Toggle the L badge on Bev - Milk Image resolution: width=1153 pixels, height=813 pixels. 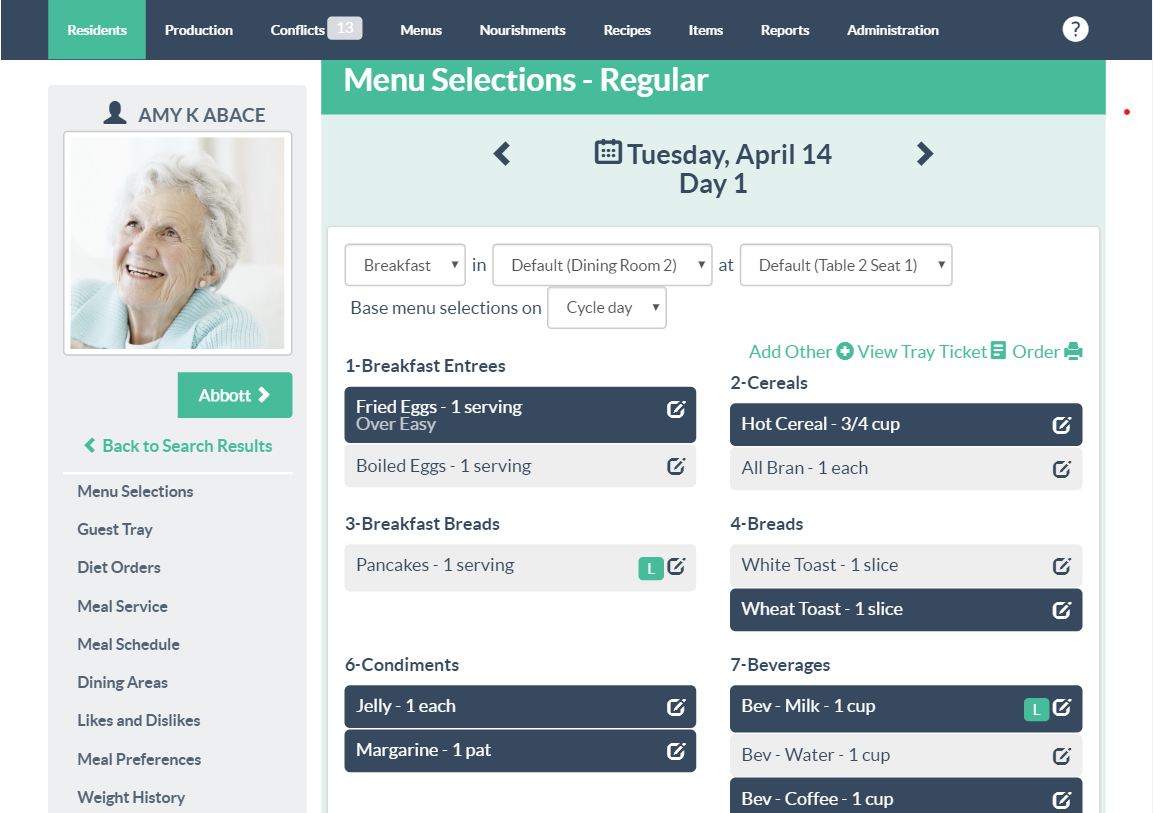click(1037, 707)
